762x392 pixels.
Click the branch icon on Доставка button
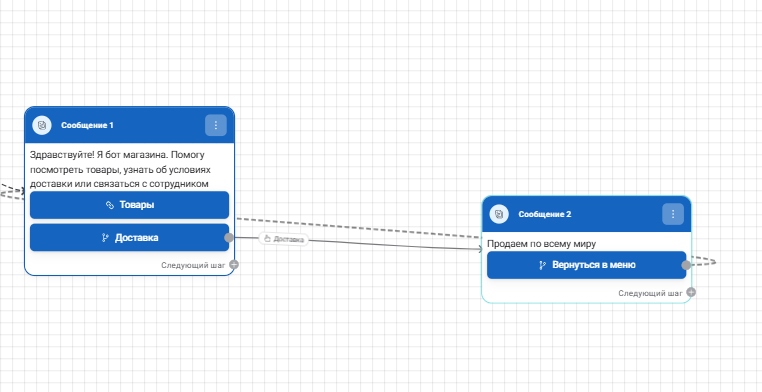(x=105, y=238)
